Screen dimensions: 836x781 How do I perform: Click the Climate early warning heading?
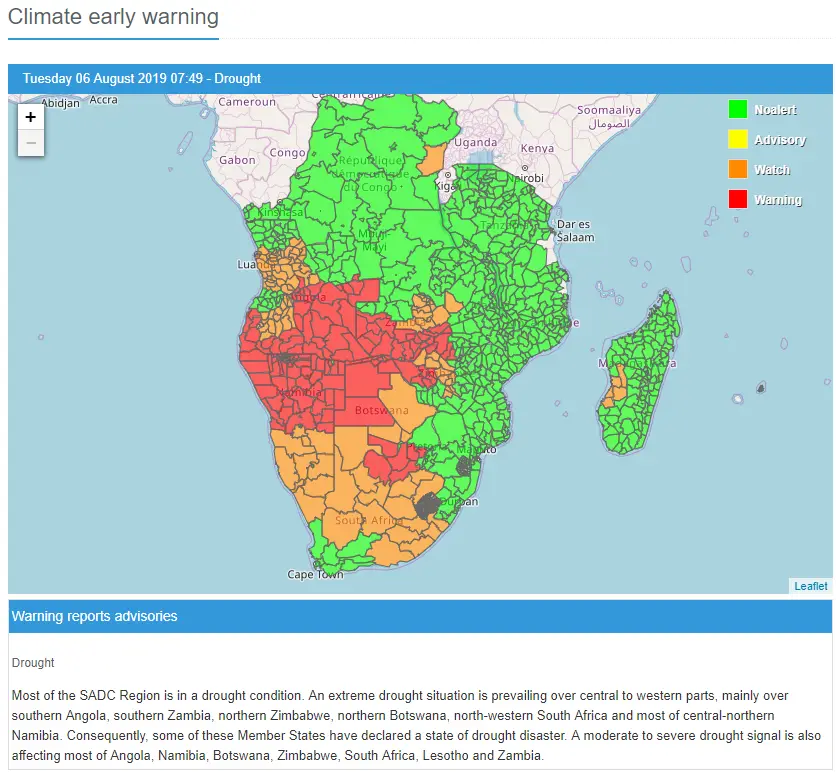tap(114, 17)
